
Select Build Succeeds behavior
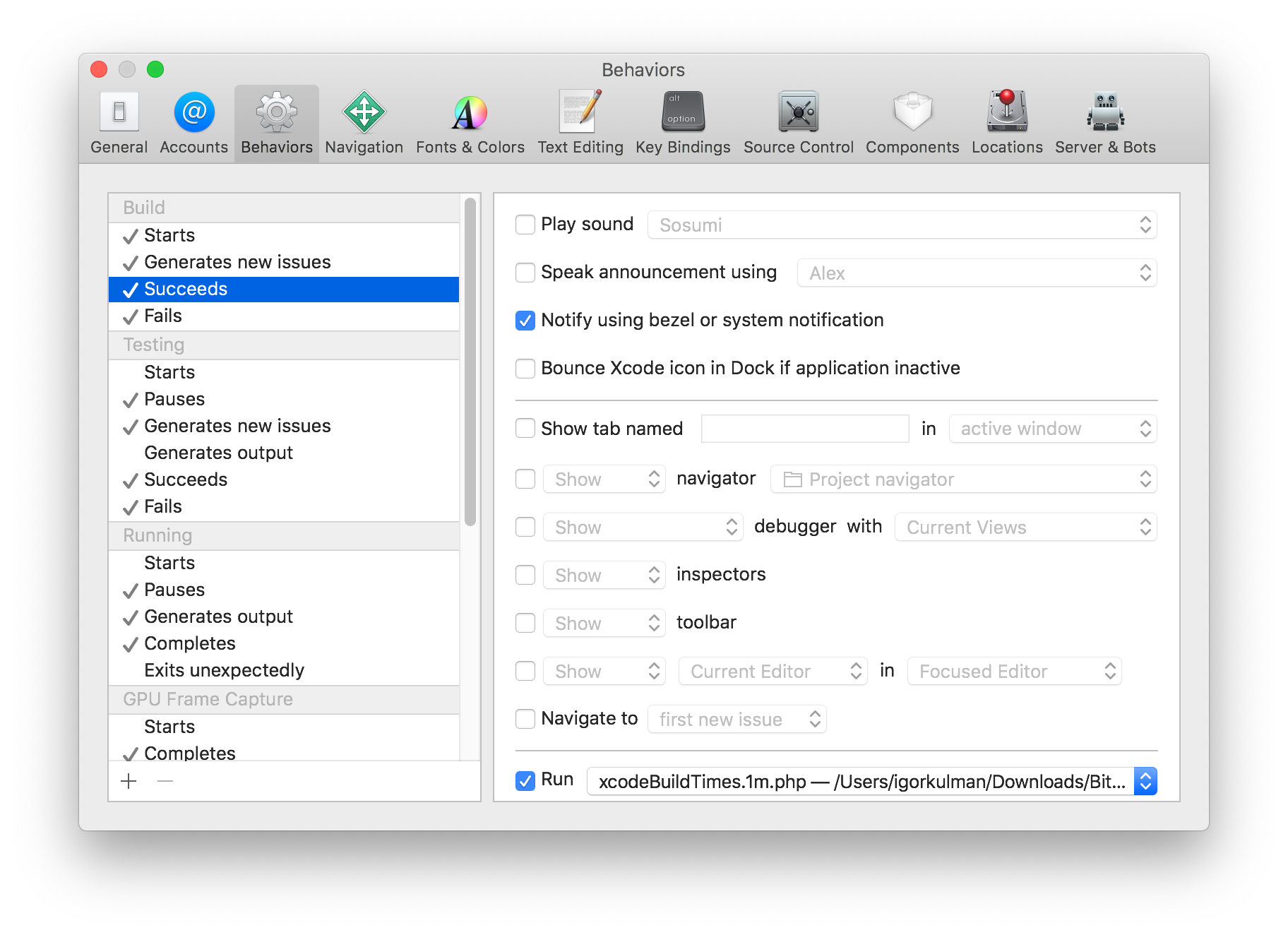(x=284, y=290)
